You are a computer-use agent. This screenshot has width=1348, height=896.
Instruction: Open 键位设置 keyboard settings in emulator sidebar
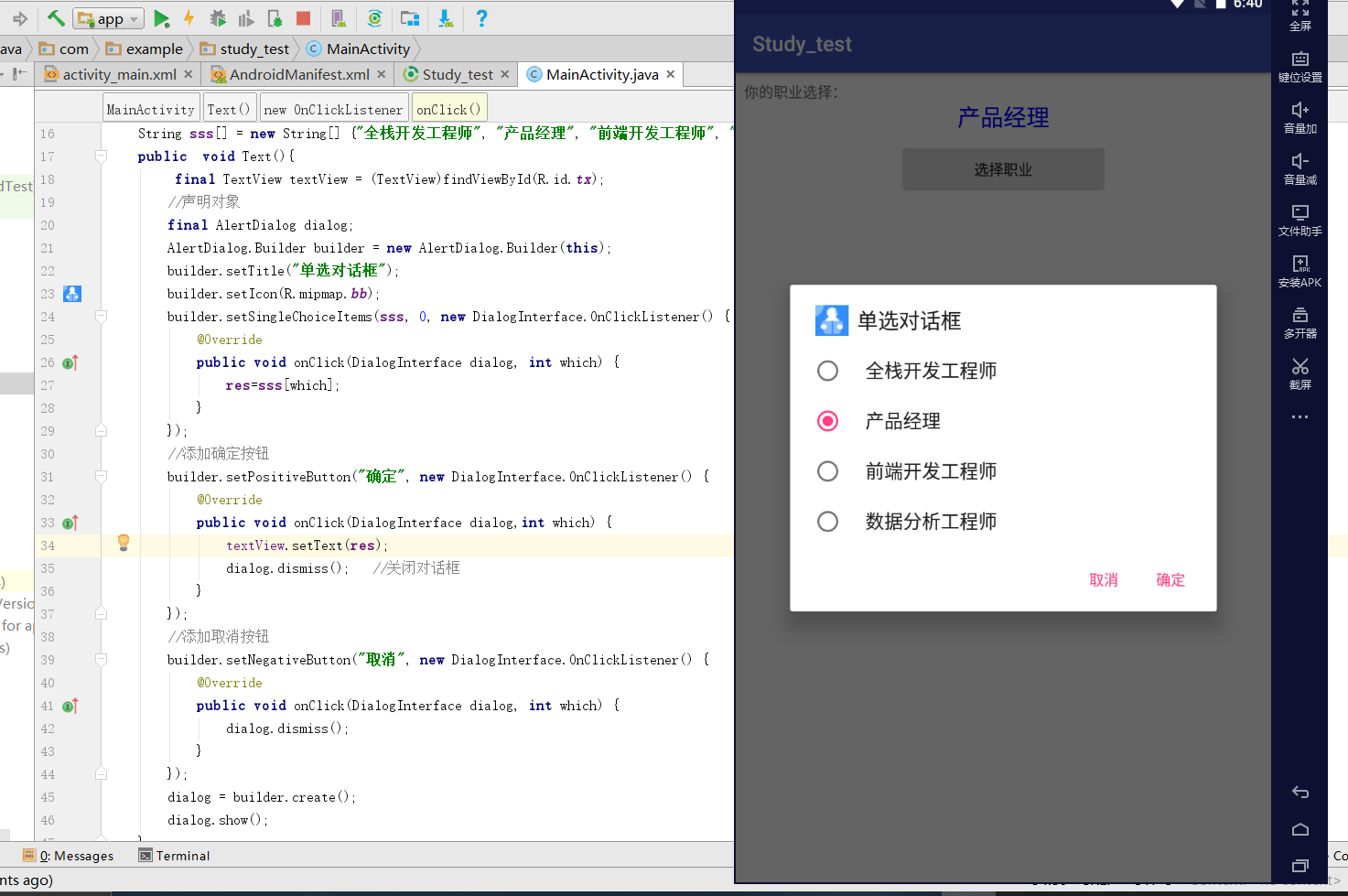[1300, 67]
